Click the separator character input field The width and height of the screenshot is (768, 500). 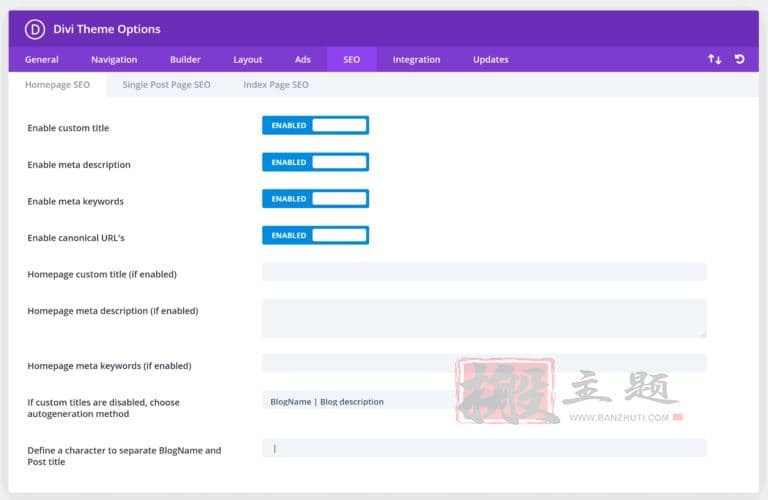tap(484, 448)
